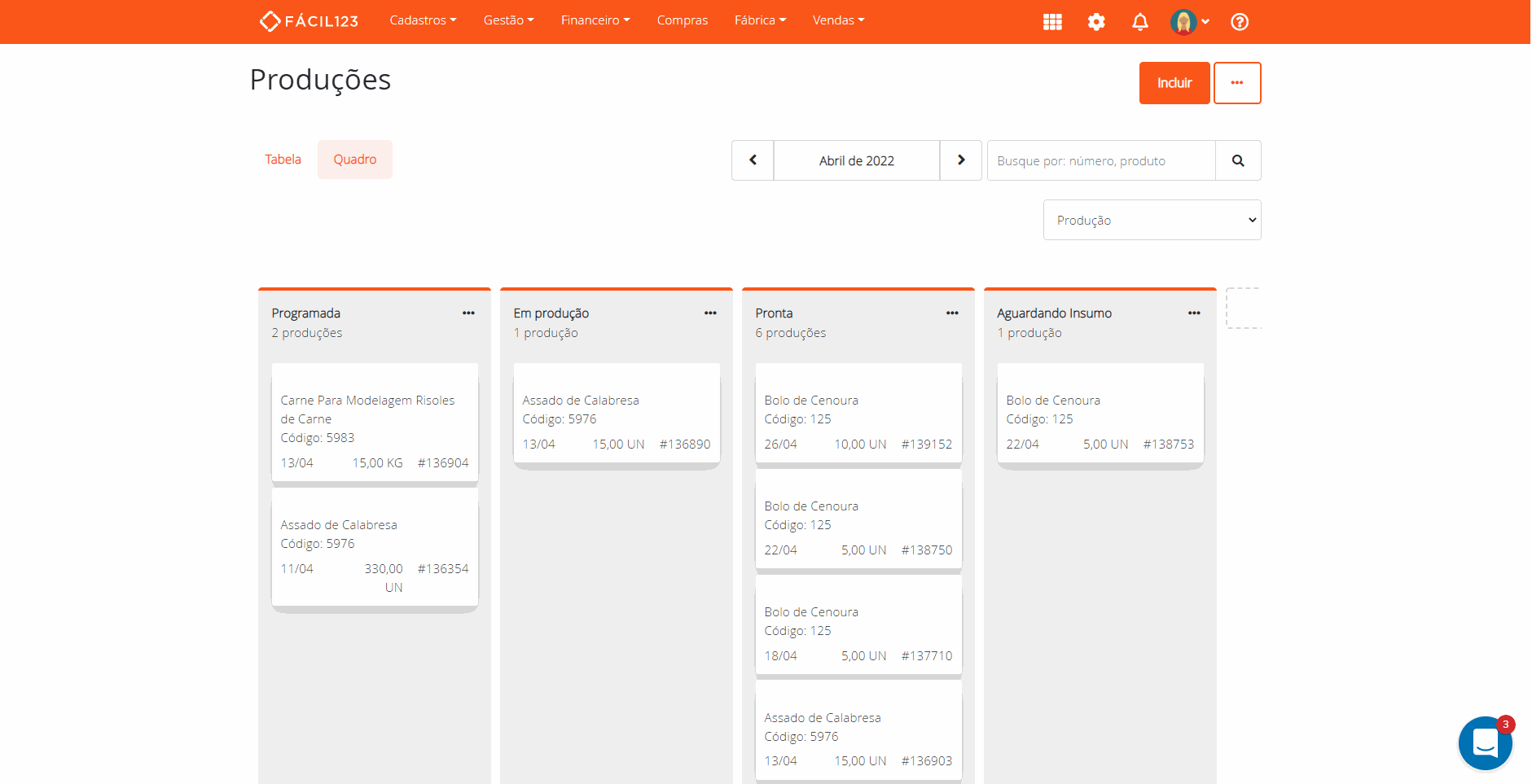The width and height of the screenshot is (1532, 784).
Task: Click the more options button beside Incluir
Action: pyautogui.click(x=1236, y=83)
